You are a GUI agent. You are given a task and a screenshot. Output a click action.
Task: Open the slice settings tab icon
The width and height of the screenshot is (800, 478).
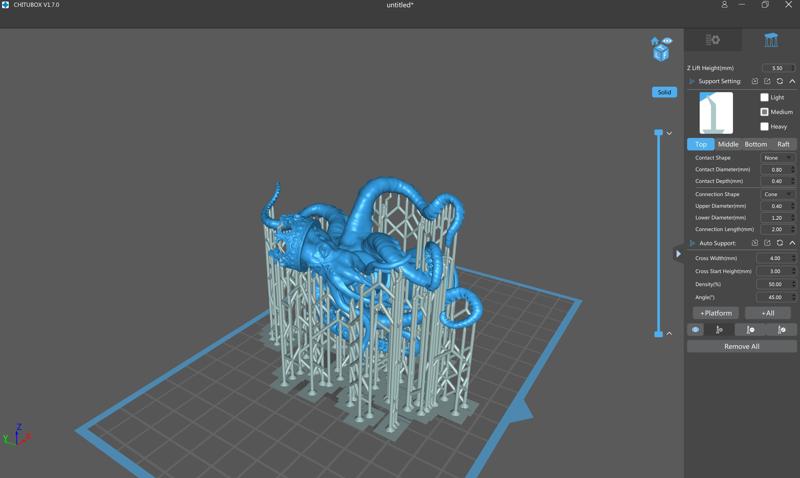(x=713, y=40)
